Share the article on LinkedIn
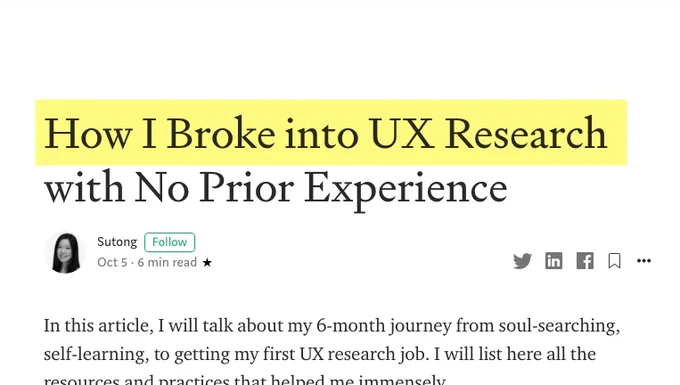 [554, 261]
